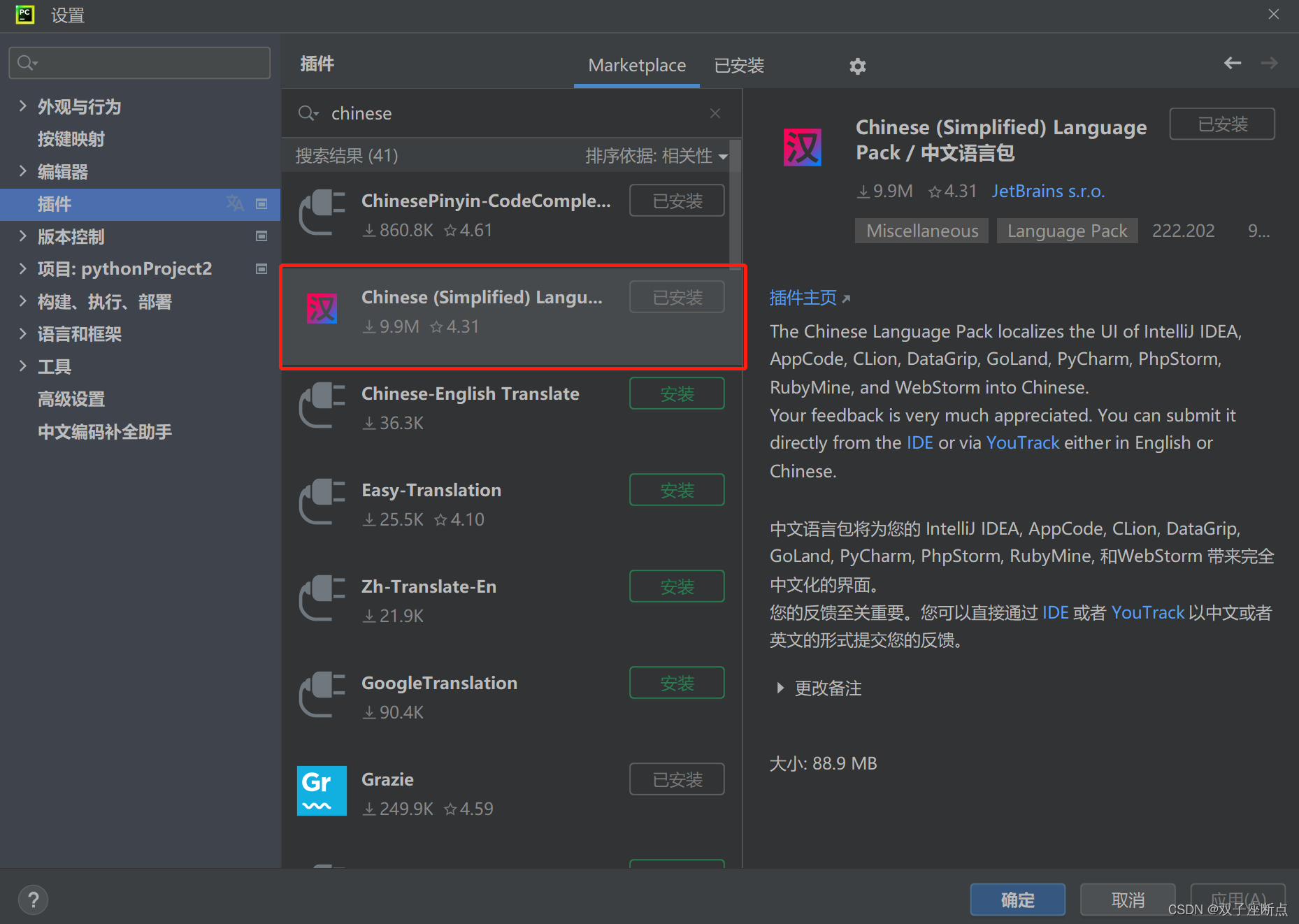Install the GoogleTranslation plugin

pyautogui.click(x=677, y=683)
